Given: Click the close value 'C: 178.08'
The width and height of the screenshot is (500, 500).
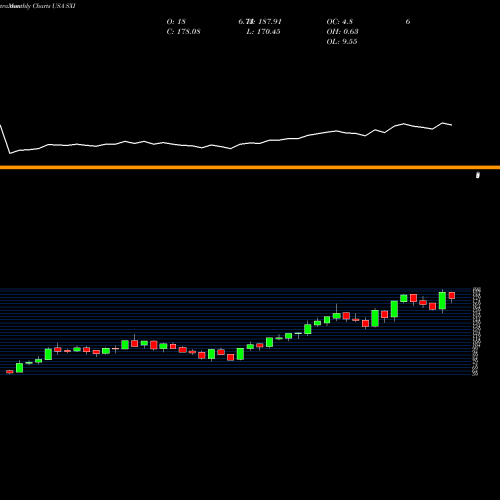Looking at the screenshot, I should (183, 32).
